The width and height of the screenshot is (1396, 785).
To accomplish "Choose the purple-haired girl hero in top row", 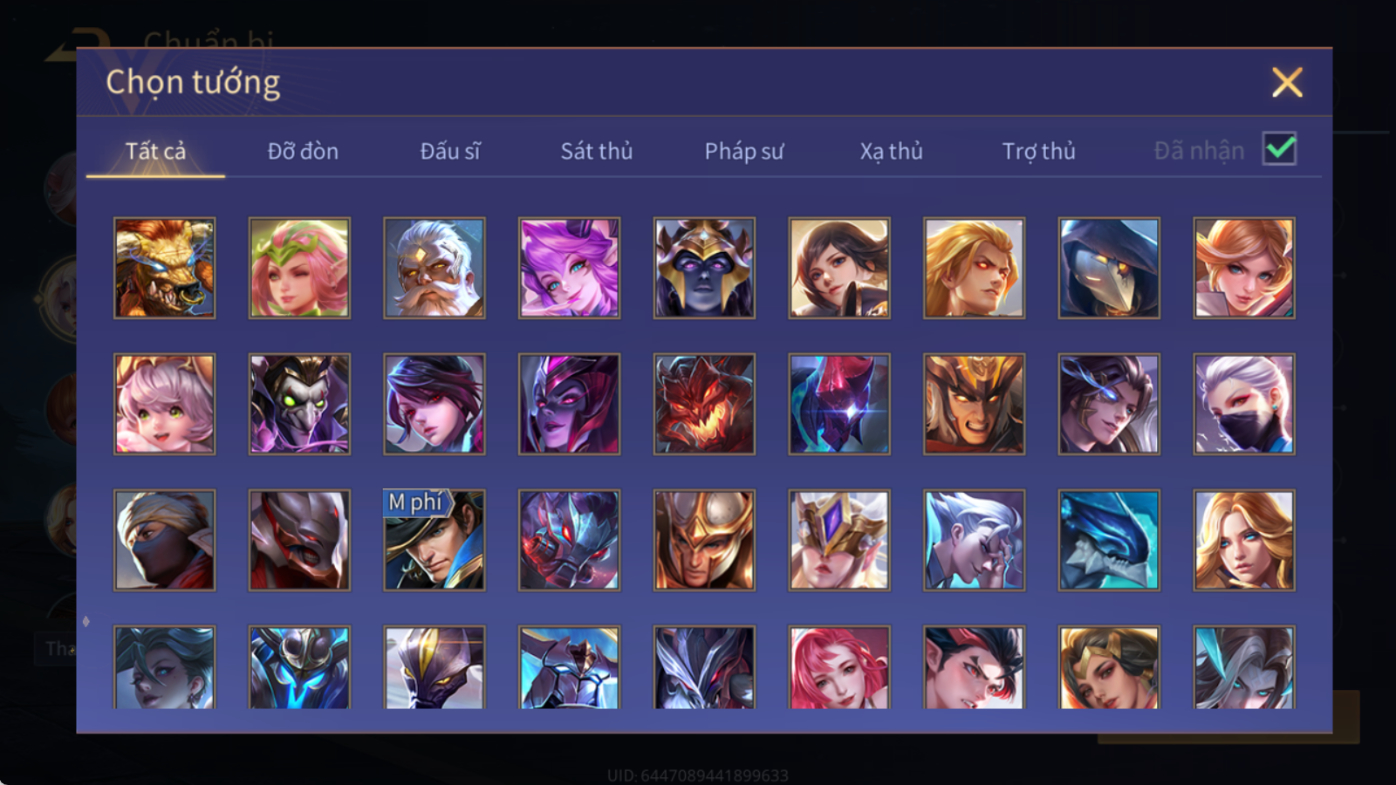I will pyautogui.click(x=569, y=268).
